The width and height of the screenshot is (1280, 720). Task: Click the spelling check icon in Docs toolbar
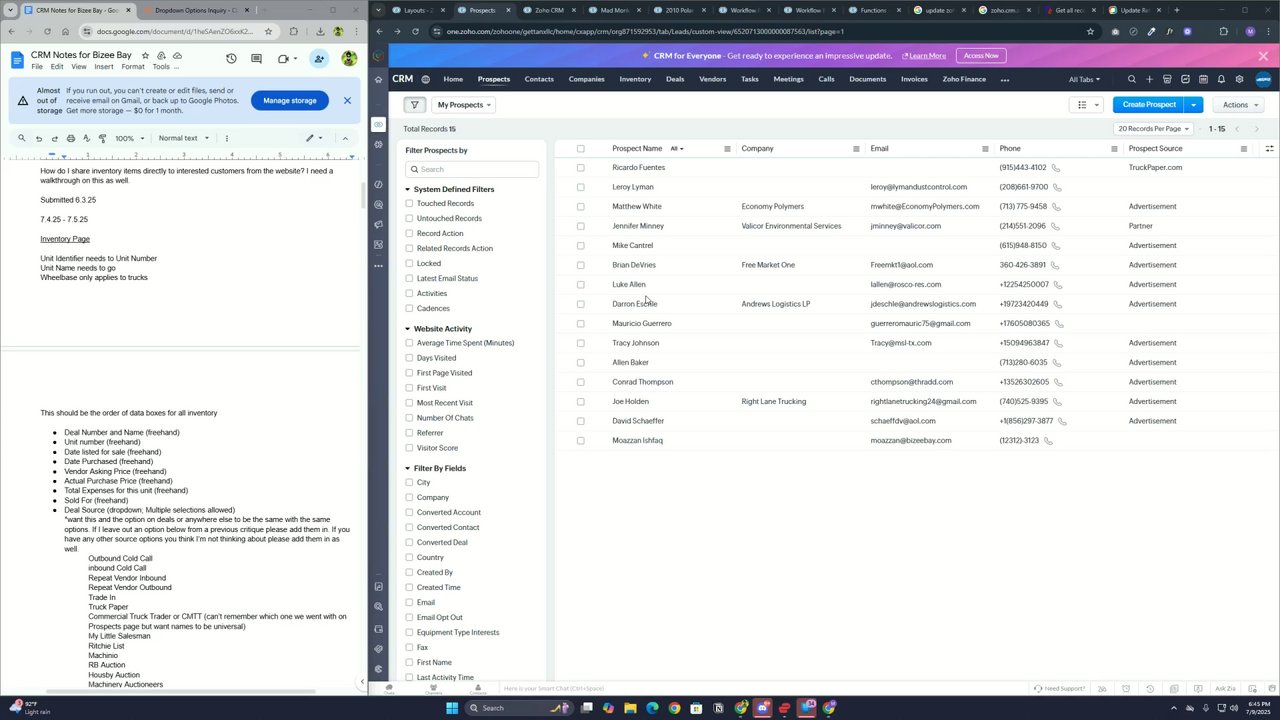(x=86, y=138)
